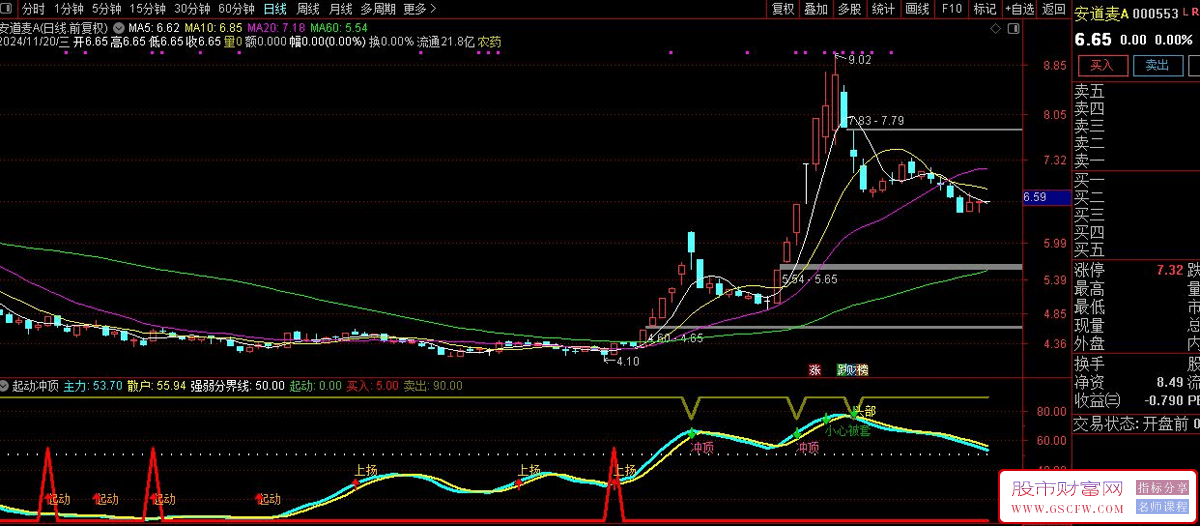Switch to the 月线 monthly chart
The width and height of the screenshot is (1200, 526).
340,9
